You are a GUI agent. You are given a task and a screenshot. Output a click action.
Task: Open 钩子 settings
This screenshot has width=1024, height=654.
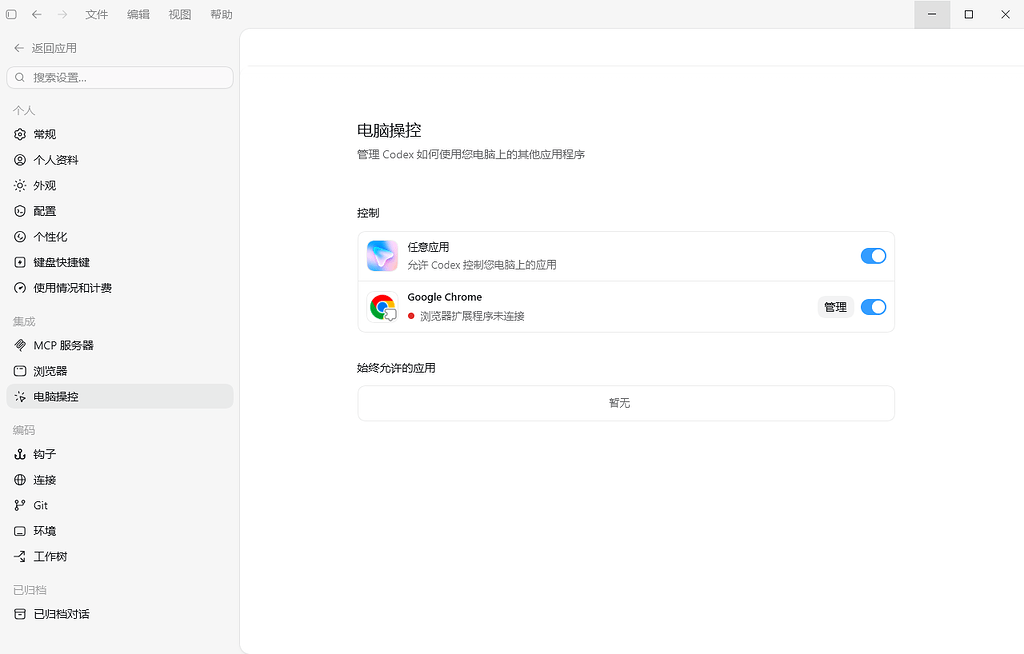pyautogui.click(x=120, y=454)
